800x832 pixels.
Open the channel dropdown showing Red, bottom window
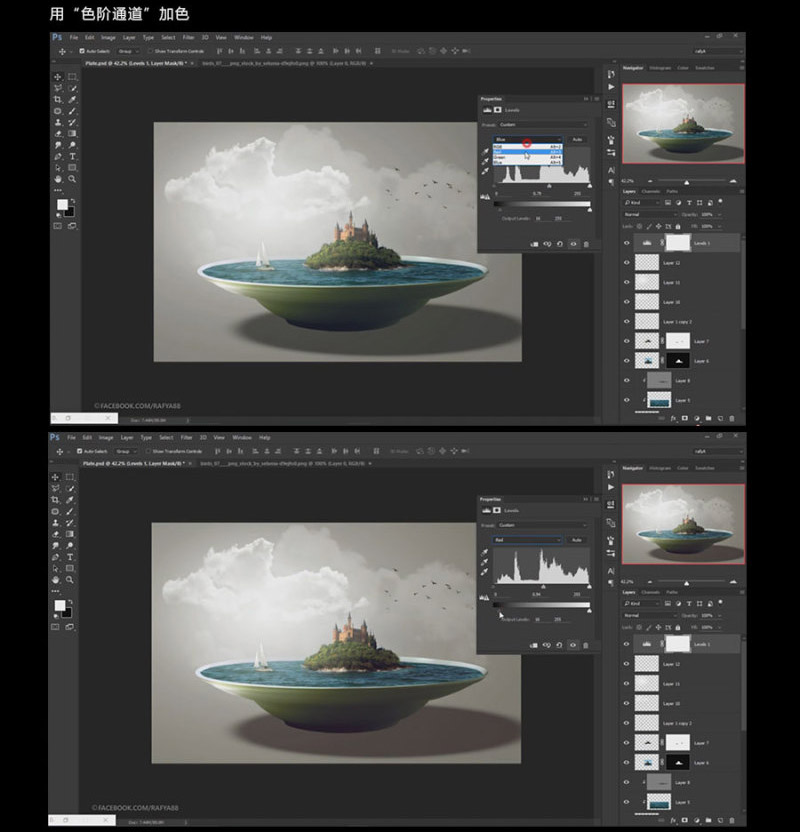tap(527, 540)
